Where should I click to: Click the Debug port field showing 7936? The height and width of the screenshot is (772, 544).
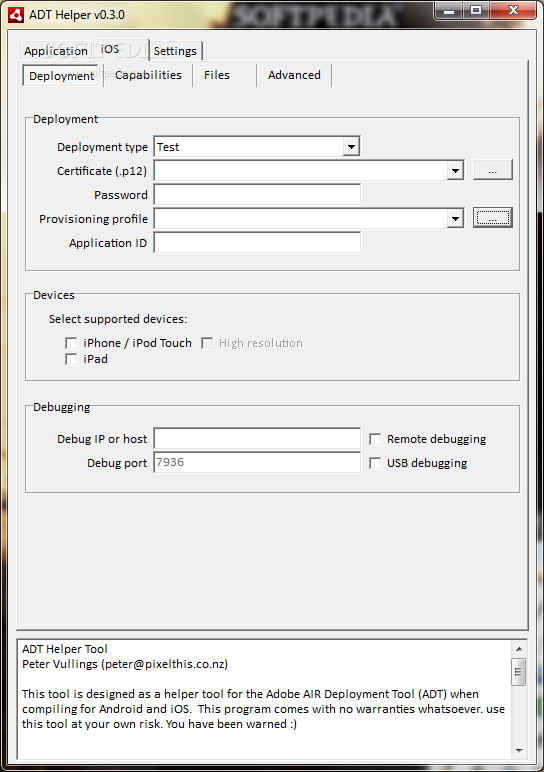coord(257,462)
